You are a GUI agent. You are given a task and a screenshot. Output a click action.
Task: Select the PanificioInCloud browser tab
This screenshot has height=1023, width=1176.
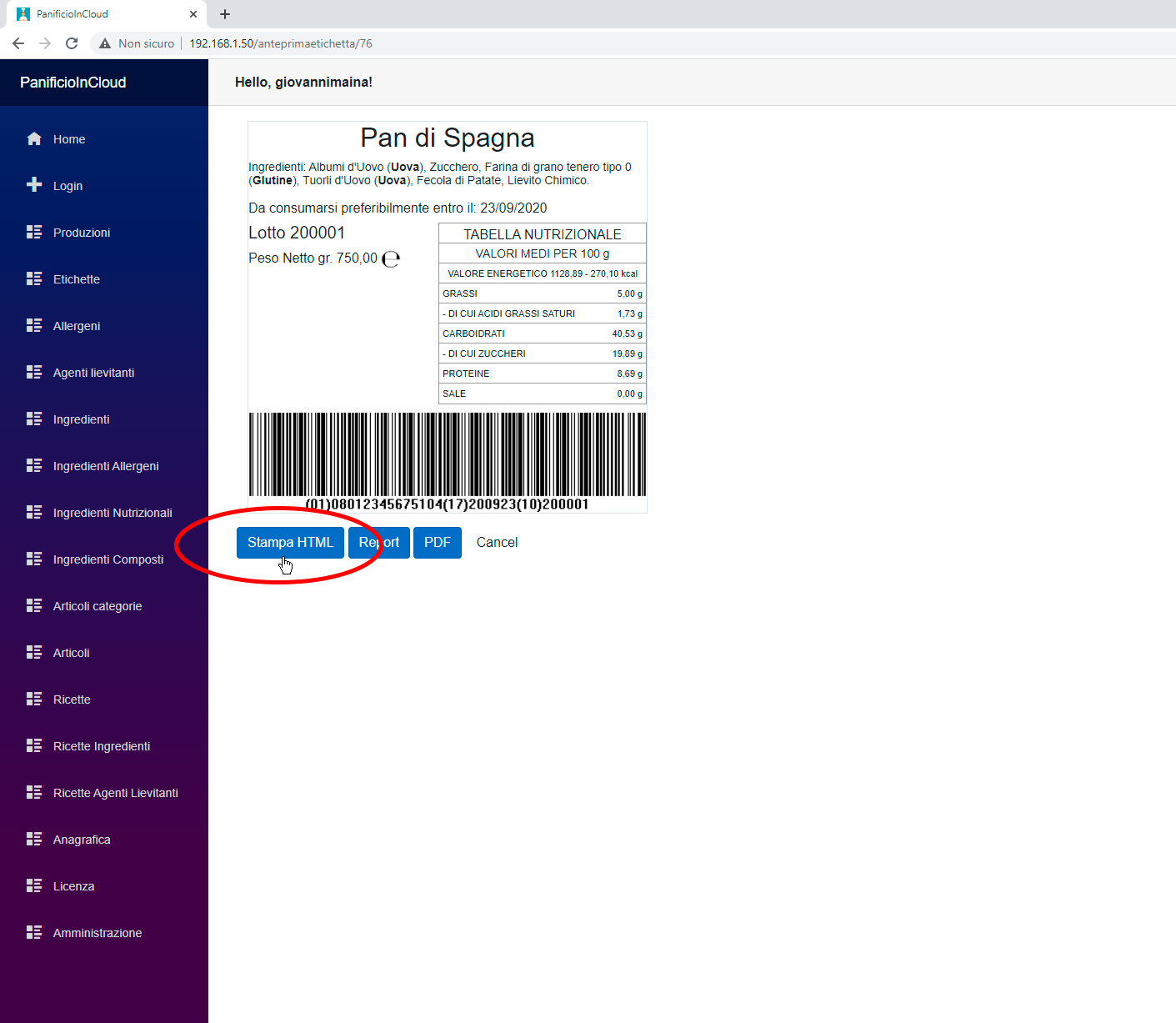point(105,14)
